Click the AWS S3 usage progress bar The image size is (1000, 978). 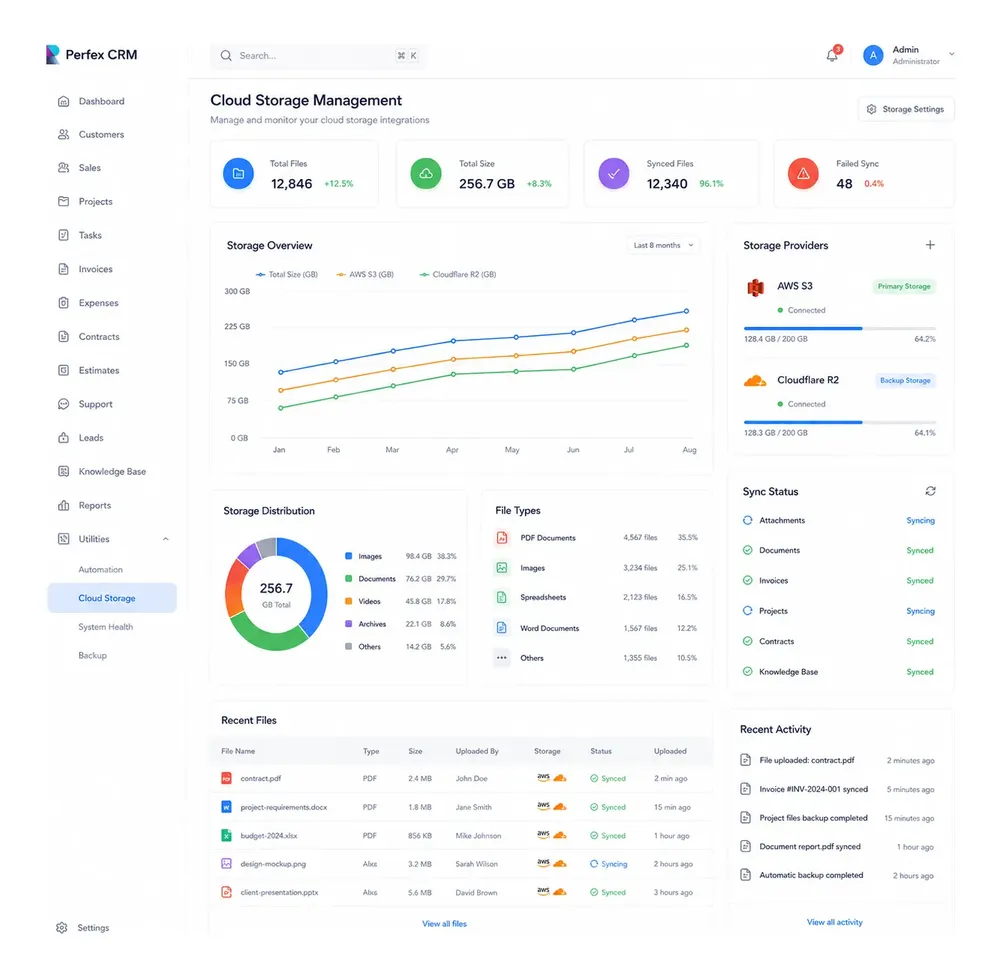pos(840,328)
